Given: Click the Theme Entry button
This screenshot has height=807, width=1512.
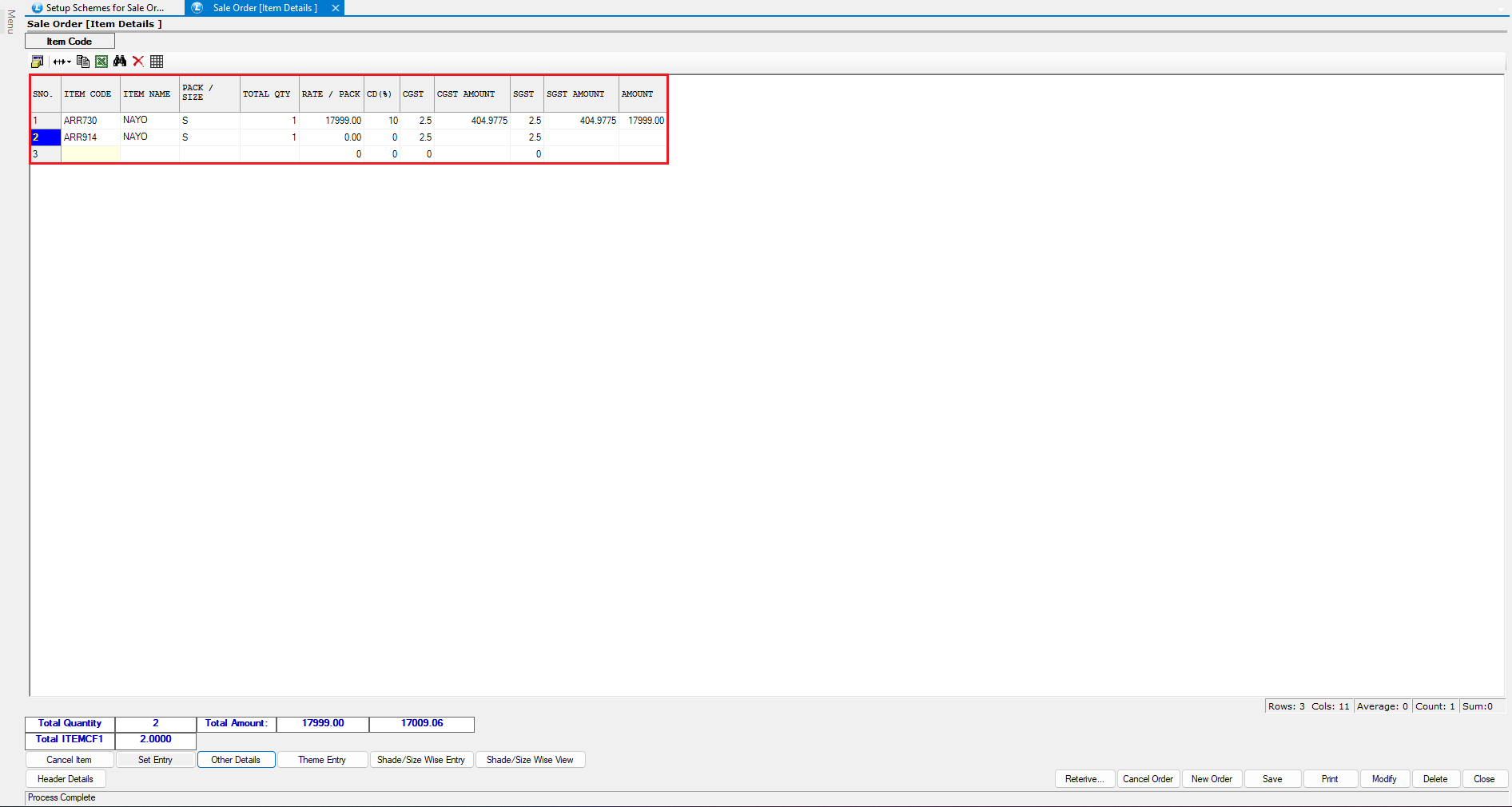Looking at the screenshot, I should point(322,760).
